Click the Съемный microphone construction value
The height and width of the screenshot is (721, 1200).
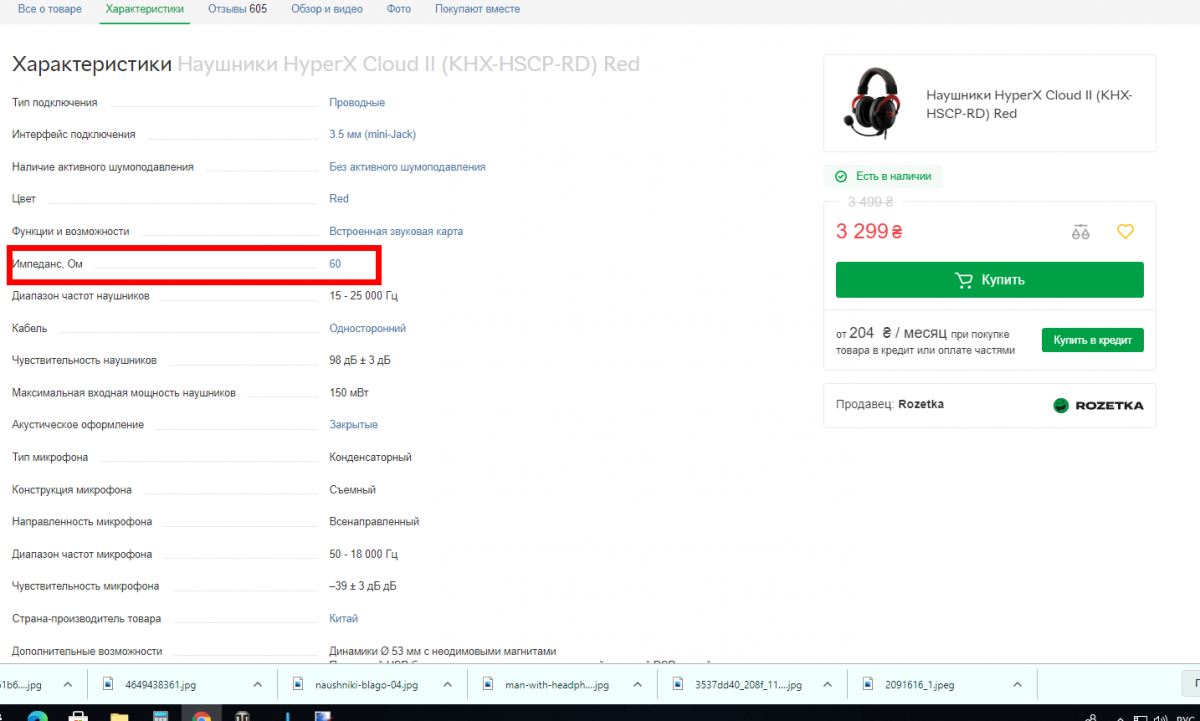click(352, 490)
